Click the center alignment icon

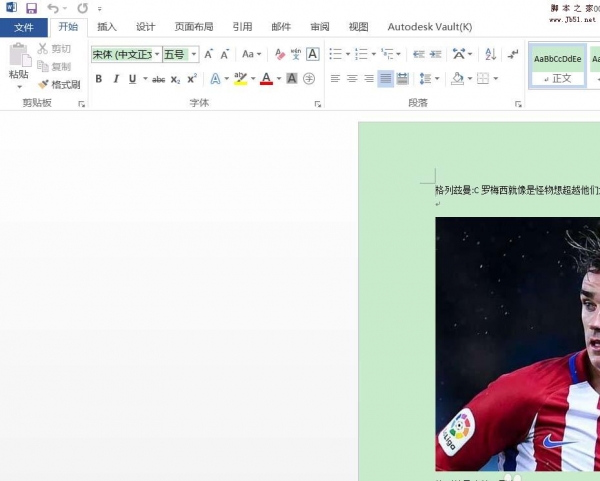pos(352,79)
